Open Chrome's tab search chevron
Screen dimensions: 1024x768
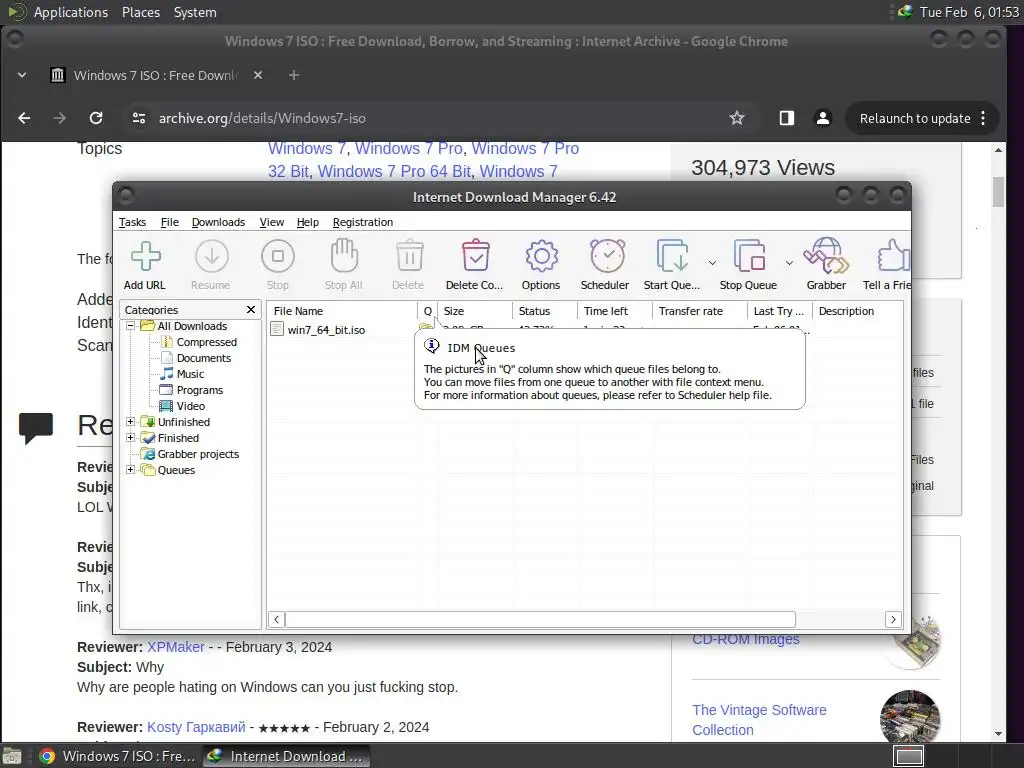click(22, 75)
